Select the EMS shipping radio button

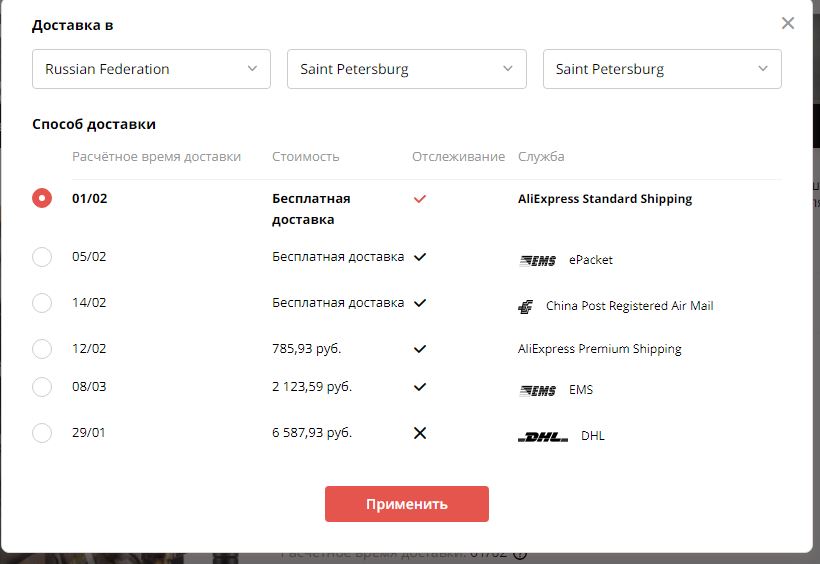42,387
